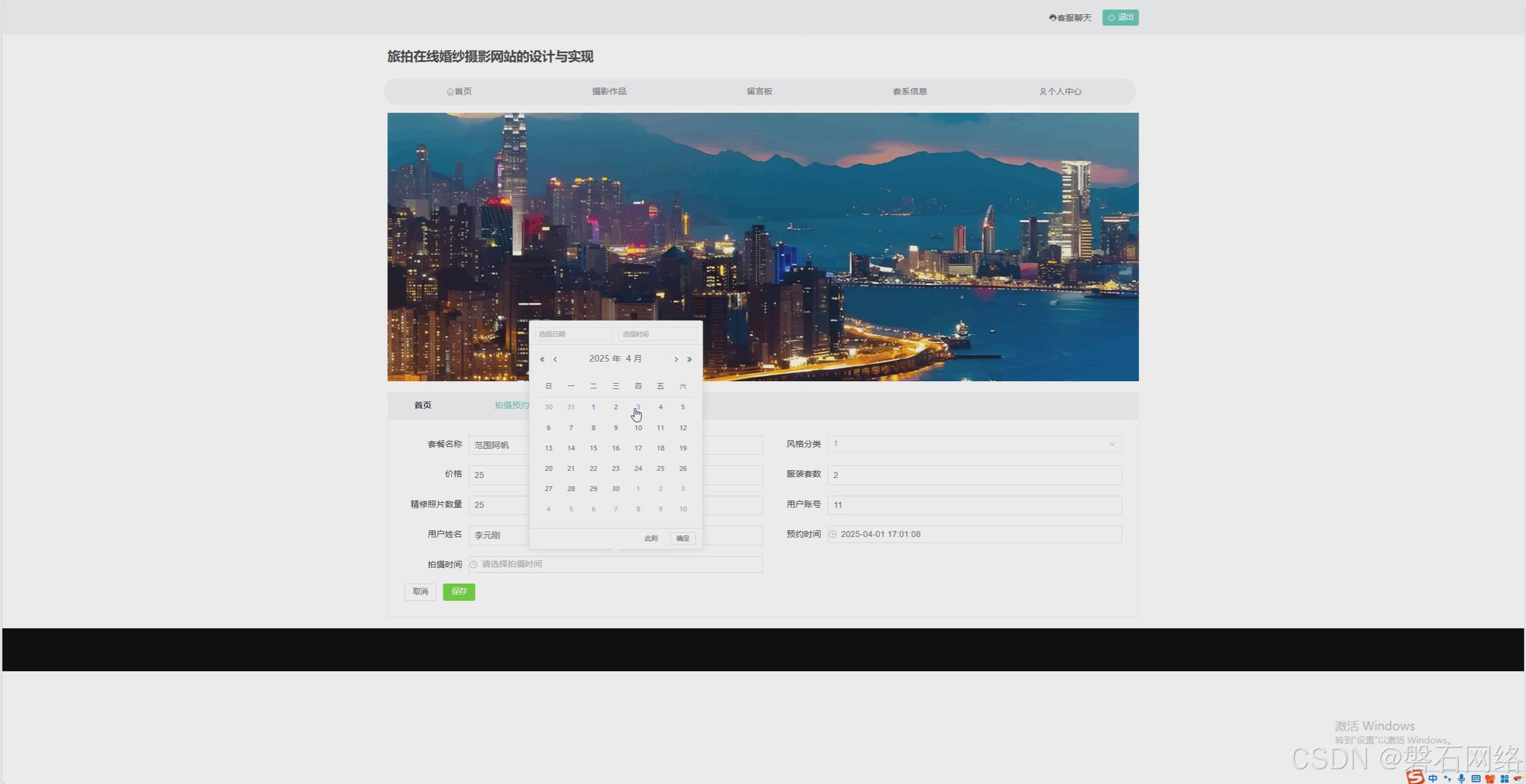The width and height of the screenshot is (1526, 784).
Task: Toggle Sogou Chinese/English mode 中 icon
Action: (1432, 778)
